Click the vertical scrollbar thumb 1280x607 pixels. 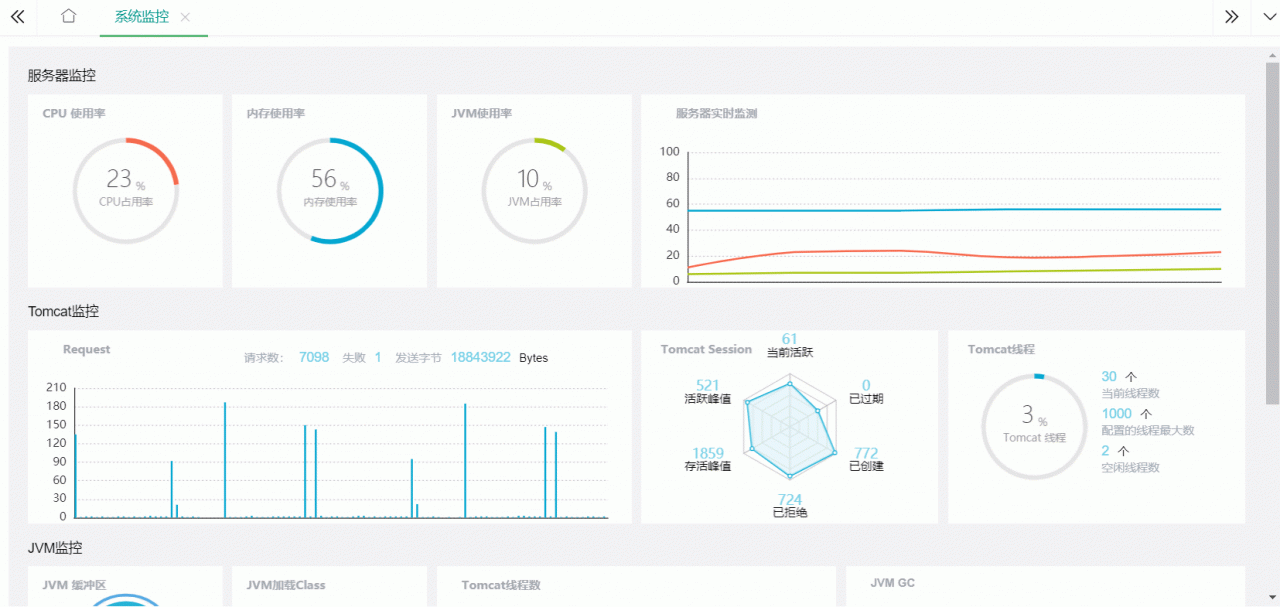(x=1272, y=232)
